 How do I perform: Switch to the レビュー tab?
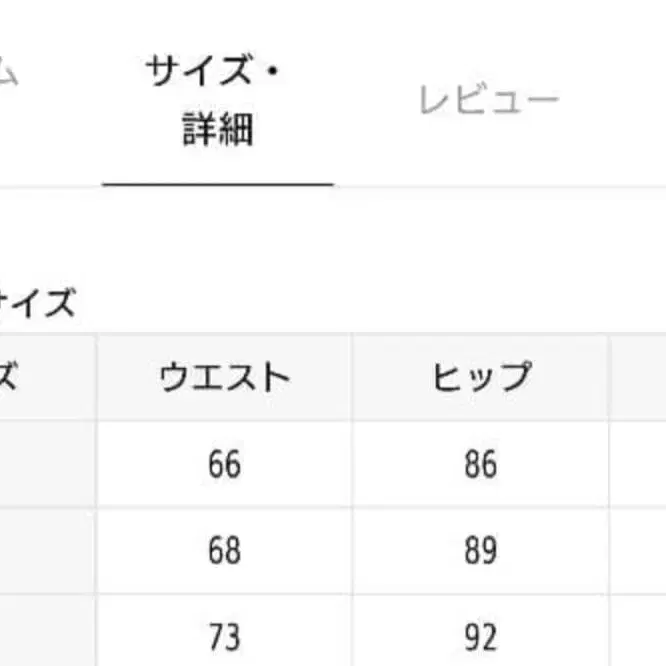point(488,100)
